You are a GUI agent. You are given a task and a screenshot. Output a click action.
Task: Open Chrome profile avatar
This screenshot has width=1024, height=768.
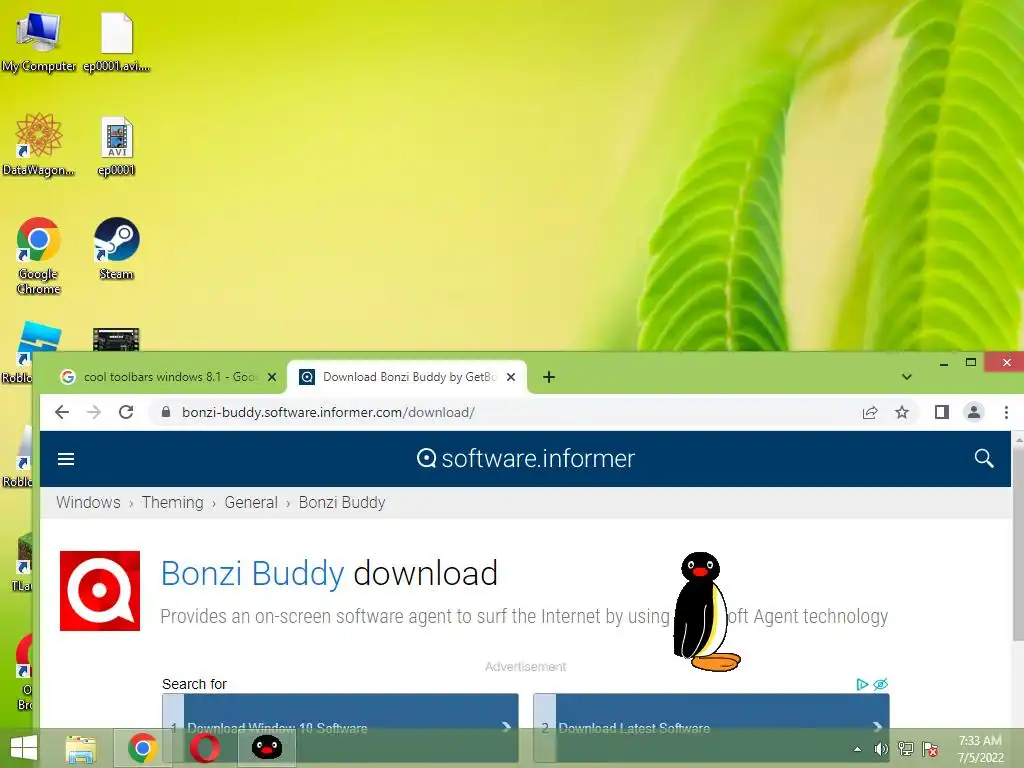tap(974, 412)
